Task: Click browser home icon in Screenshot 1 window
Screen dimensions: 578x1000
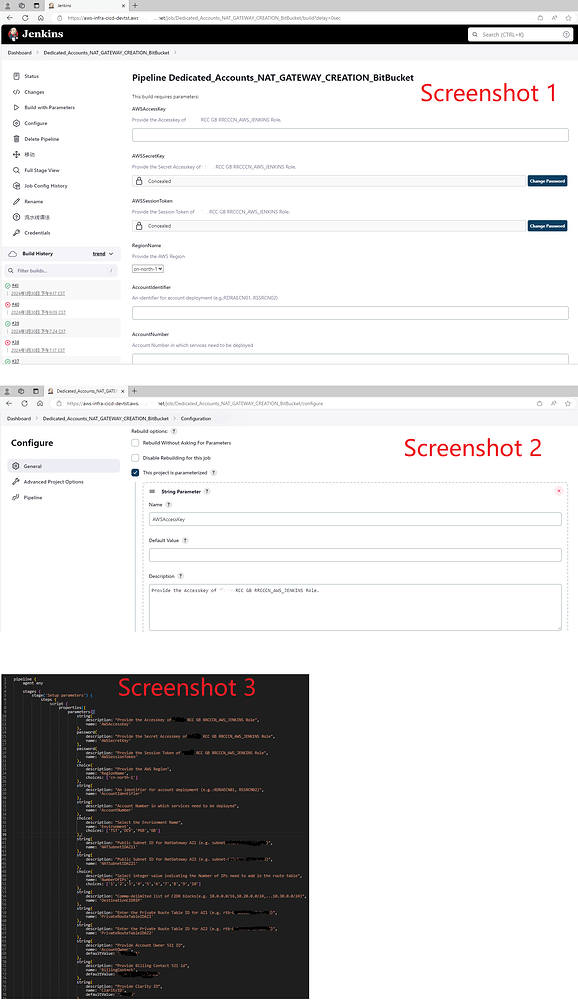Action: coord(40,18)
